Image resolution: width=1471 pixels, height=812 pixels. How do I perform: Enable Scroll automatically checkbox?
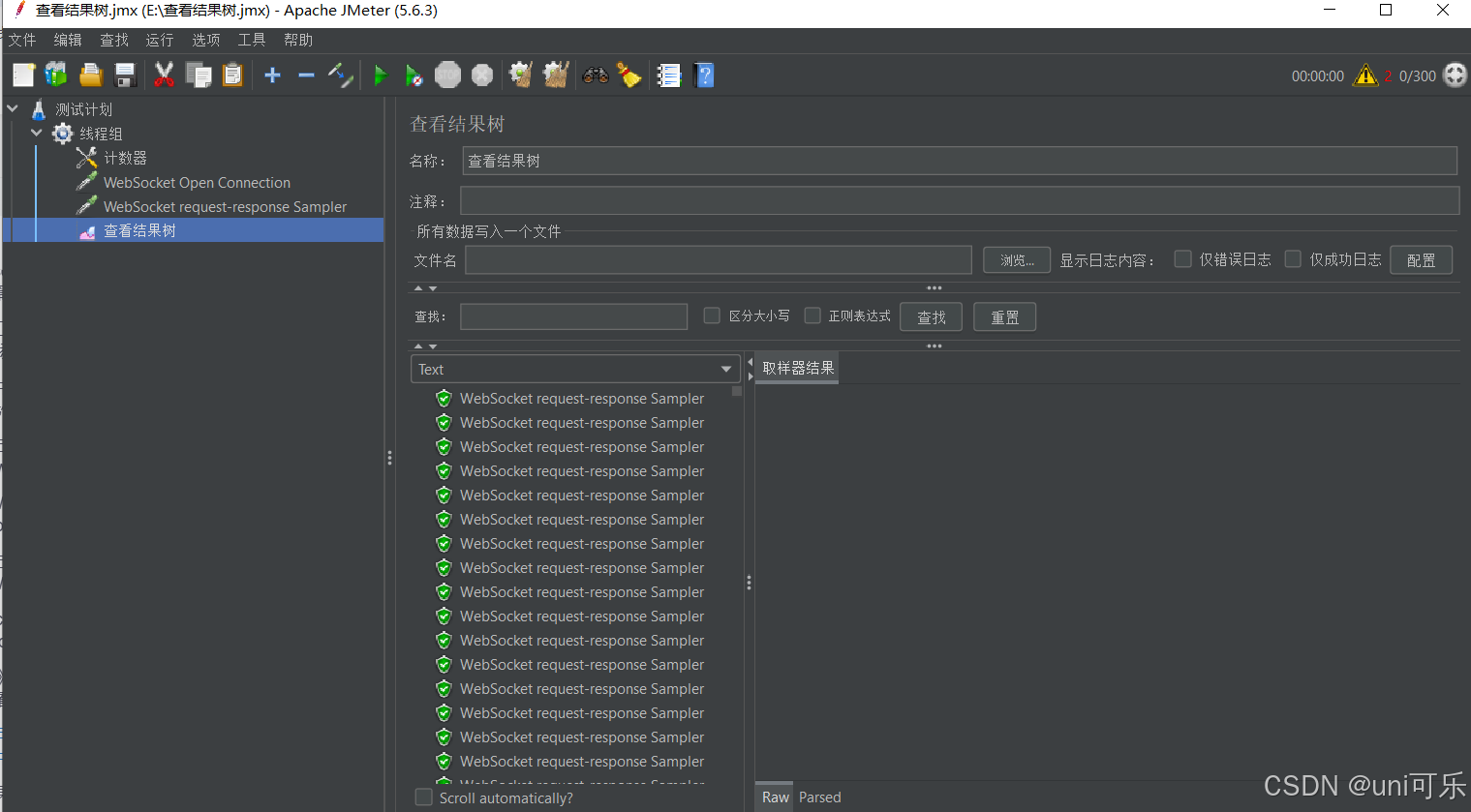click(423, 797)
